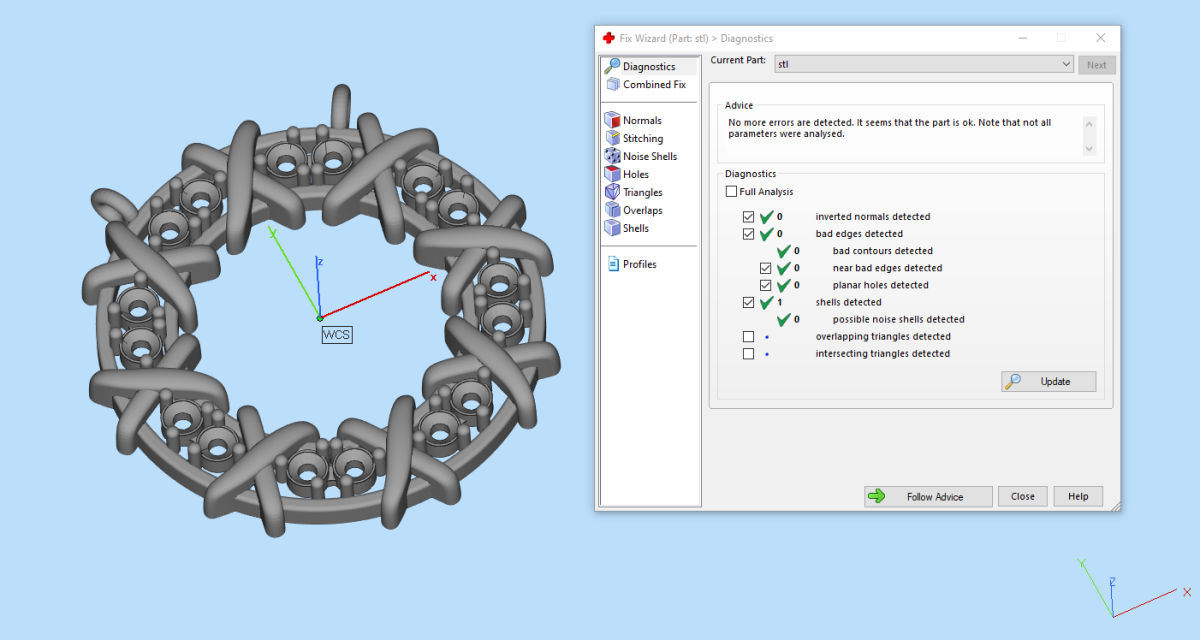1200x640 pixels.
Task: Open the Shells icon in sidebar
Action: point(613,228)
